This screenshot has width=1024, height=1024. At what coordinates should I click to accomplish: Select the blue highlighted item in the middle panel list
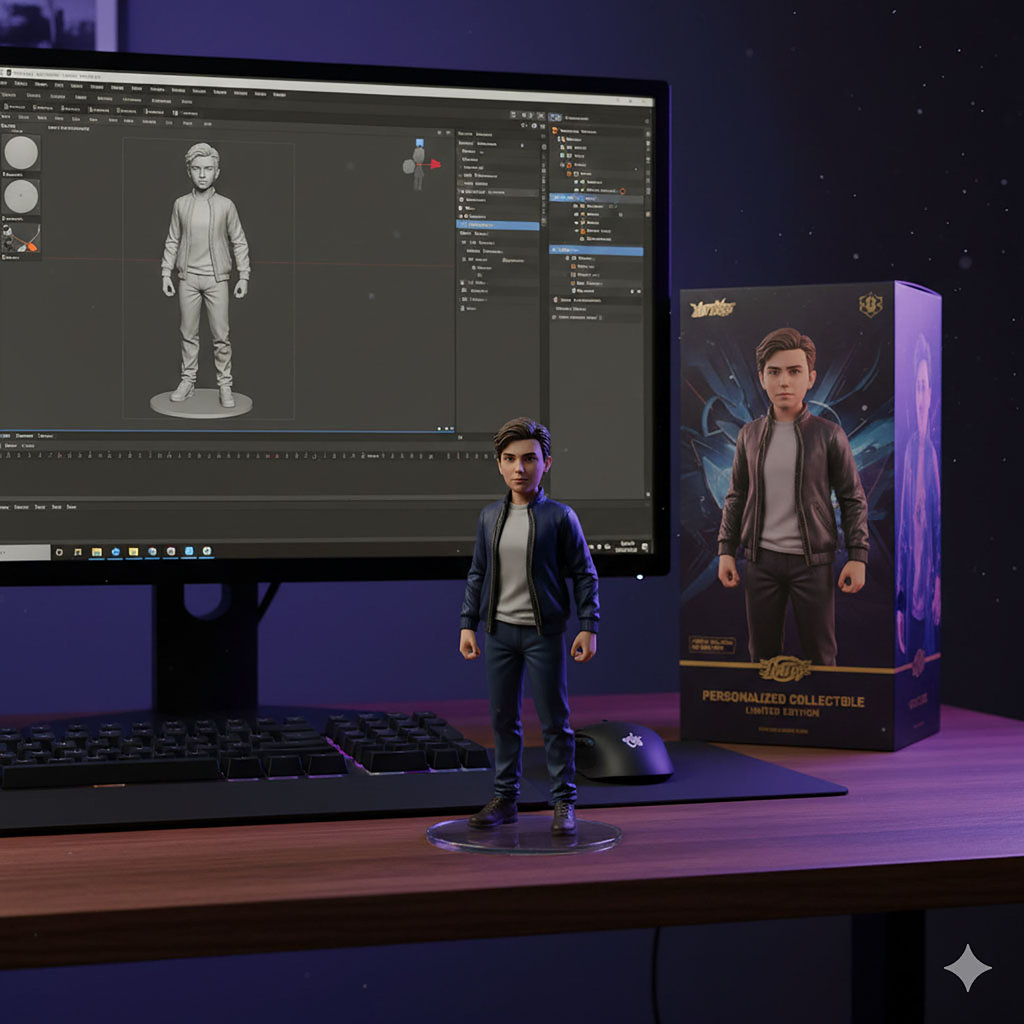click(x=498, y=225)
